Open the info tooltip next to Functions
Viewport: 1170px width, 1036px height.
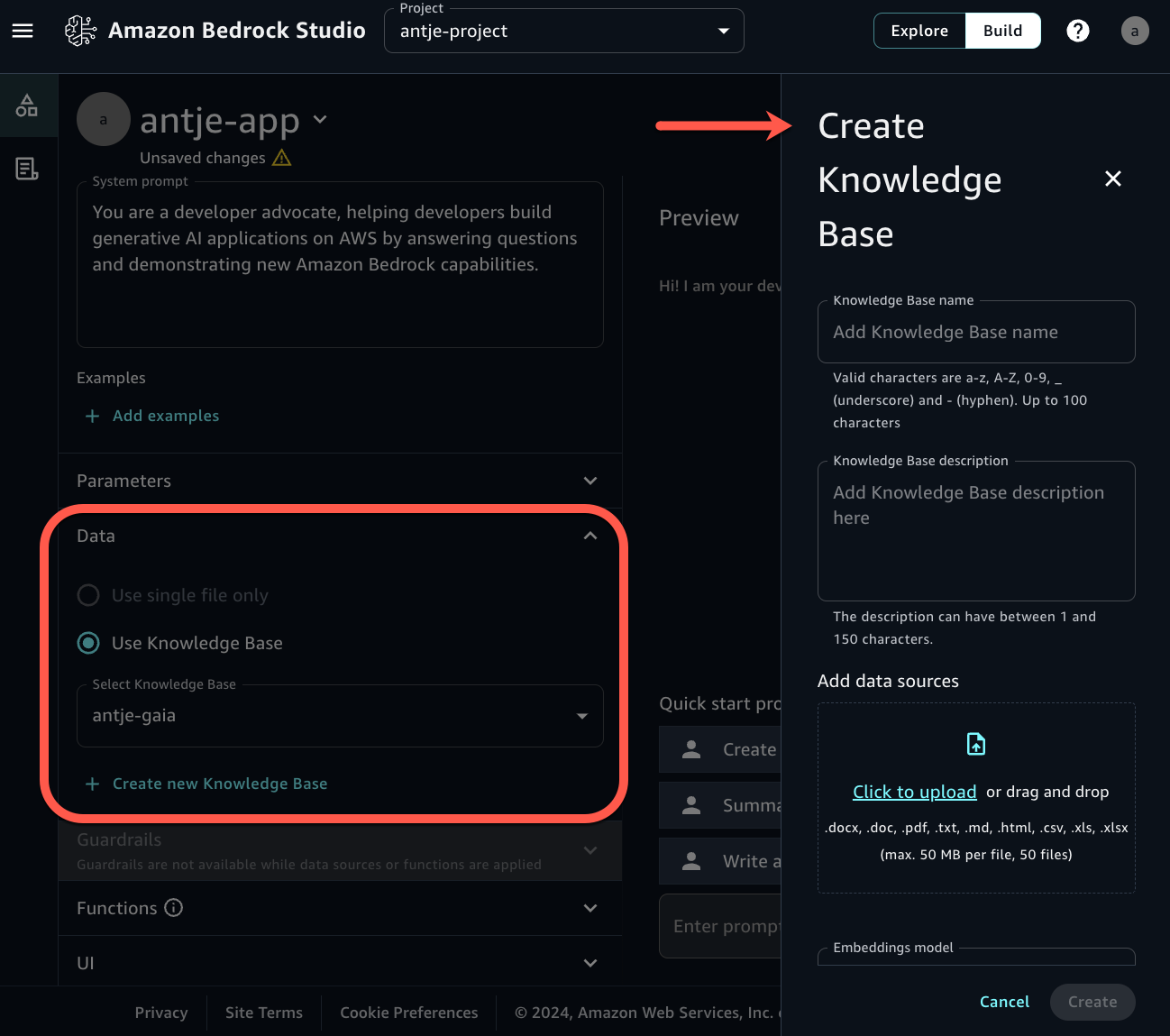[x=174, y=908]
